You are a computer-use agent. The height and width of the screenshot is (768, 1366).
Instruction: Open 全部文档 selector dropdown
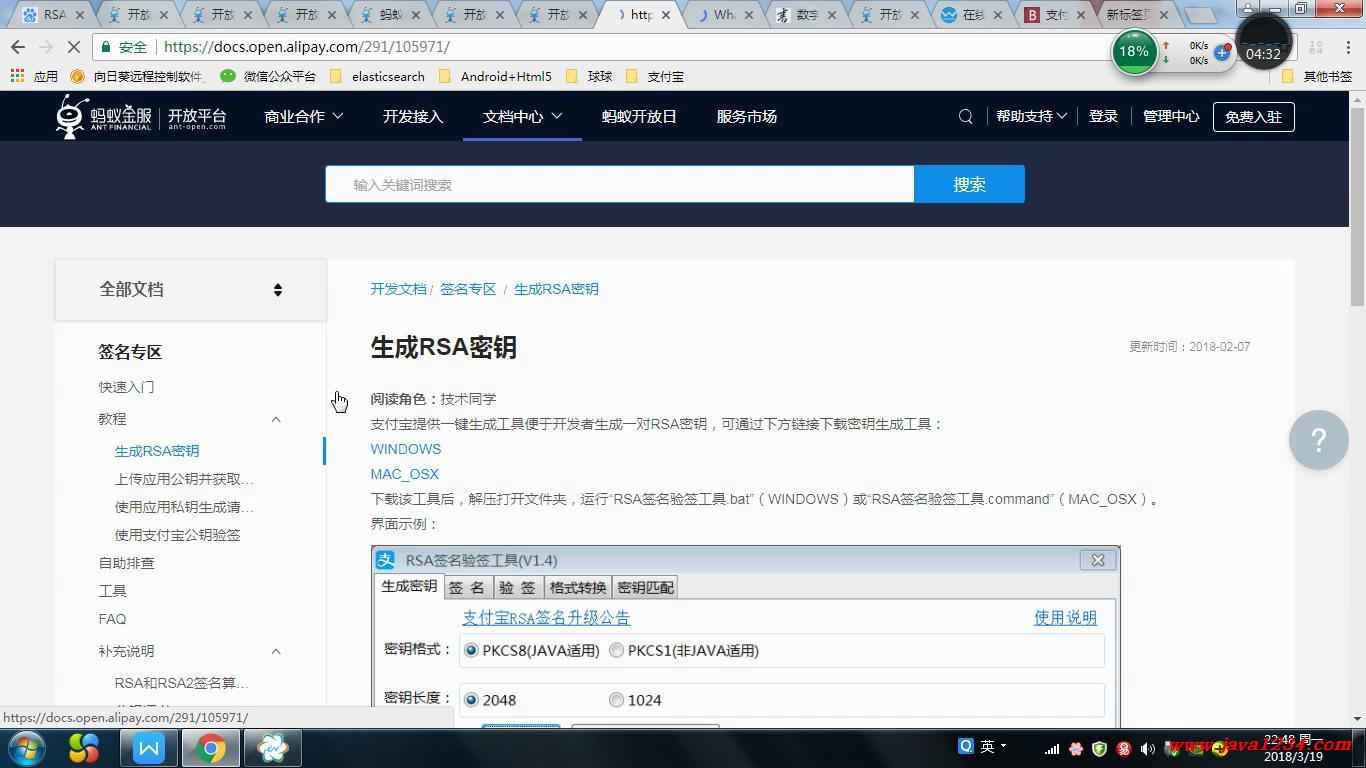coord(190,290)
